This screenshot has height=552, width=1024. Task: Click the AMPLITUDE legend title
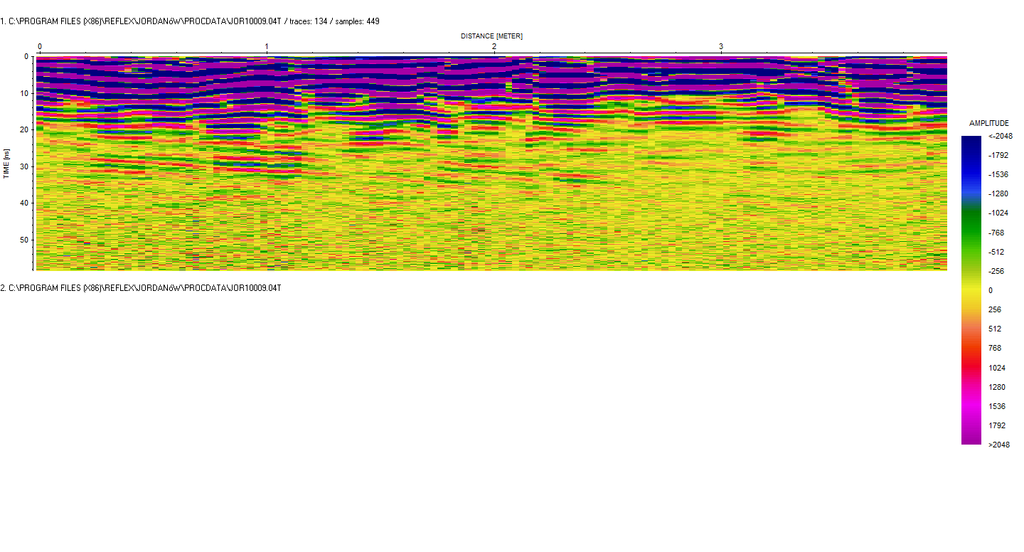pyautogui.click(x=989, y=123)
